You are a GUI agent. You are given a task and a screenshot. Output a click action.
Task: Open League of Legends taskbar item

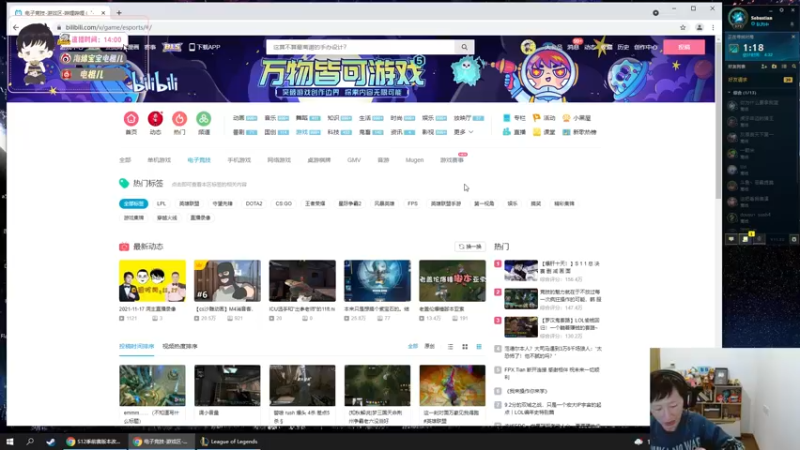click(x=229, y=441)
